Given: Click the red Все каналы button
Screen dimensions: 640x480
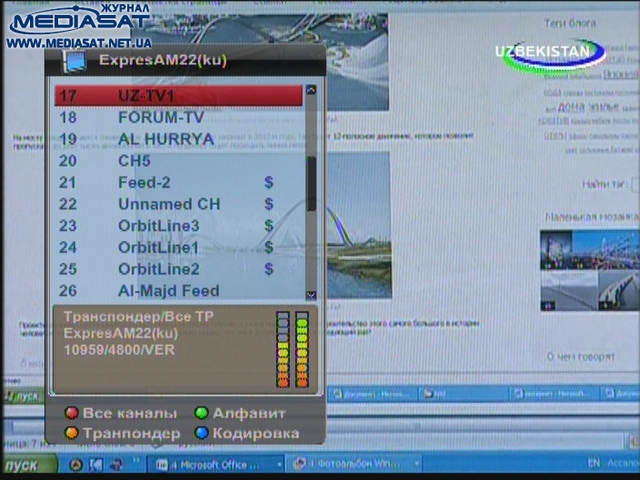Looking at the screenshot, I should 121,413.
